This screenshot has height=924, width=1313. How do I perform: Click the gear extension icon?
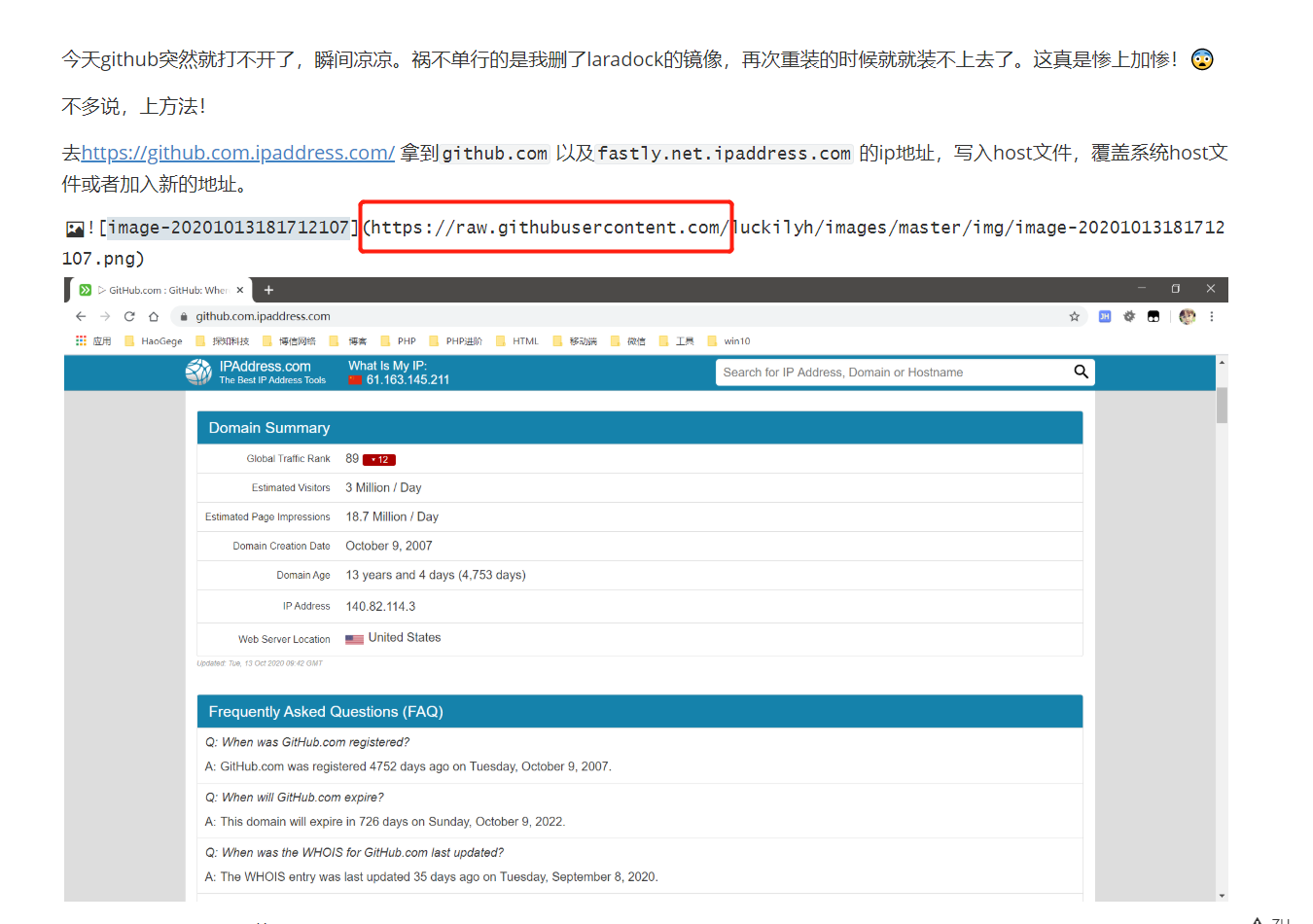coord(1129,316)
